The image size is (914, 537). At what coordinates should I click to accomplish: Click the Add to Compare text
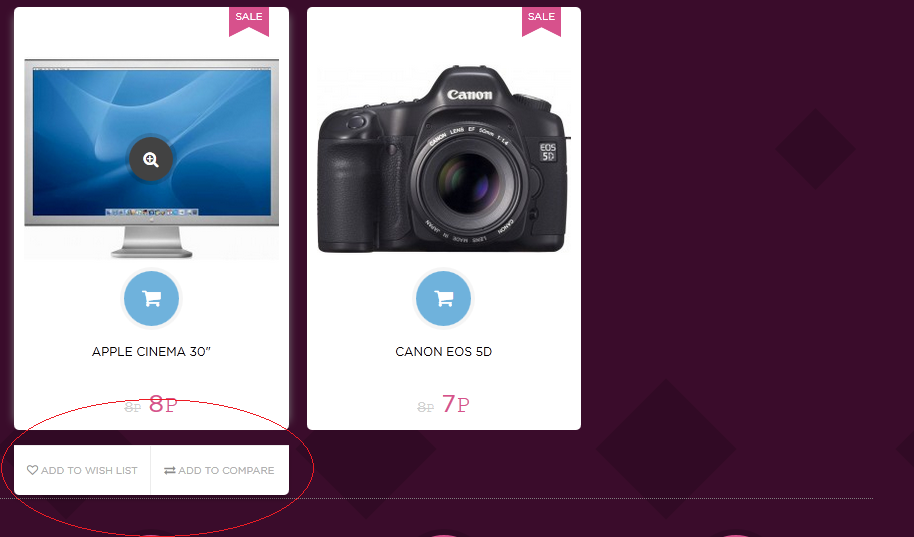226,471
